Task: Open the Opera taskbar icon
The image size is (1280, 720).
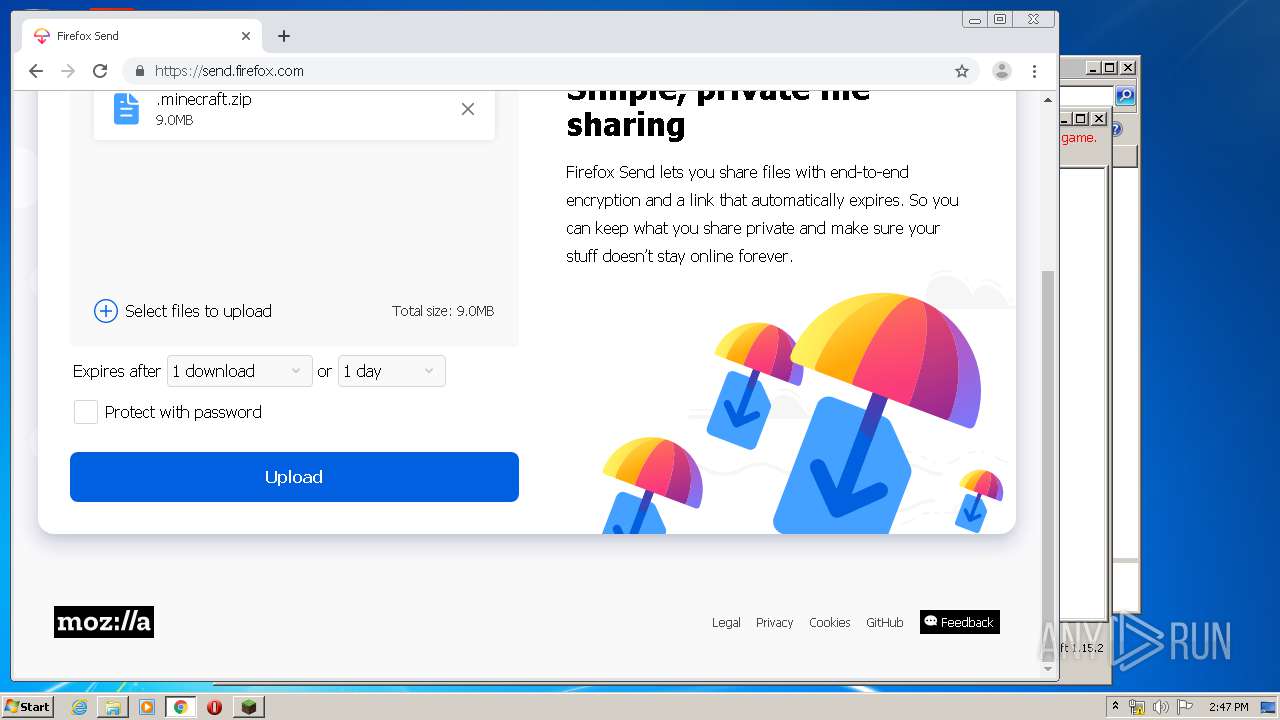Action: click(x=214, y=707)
